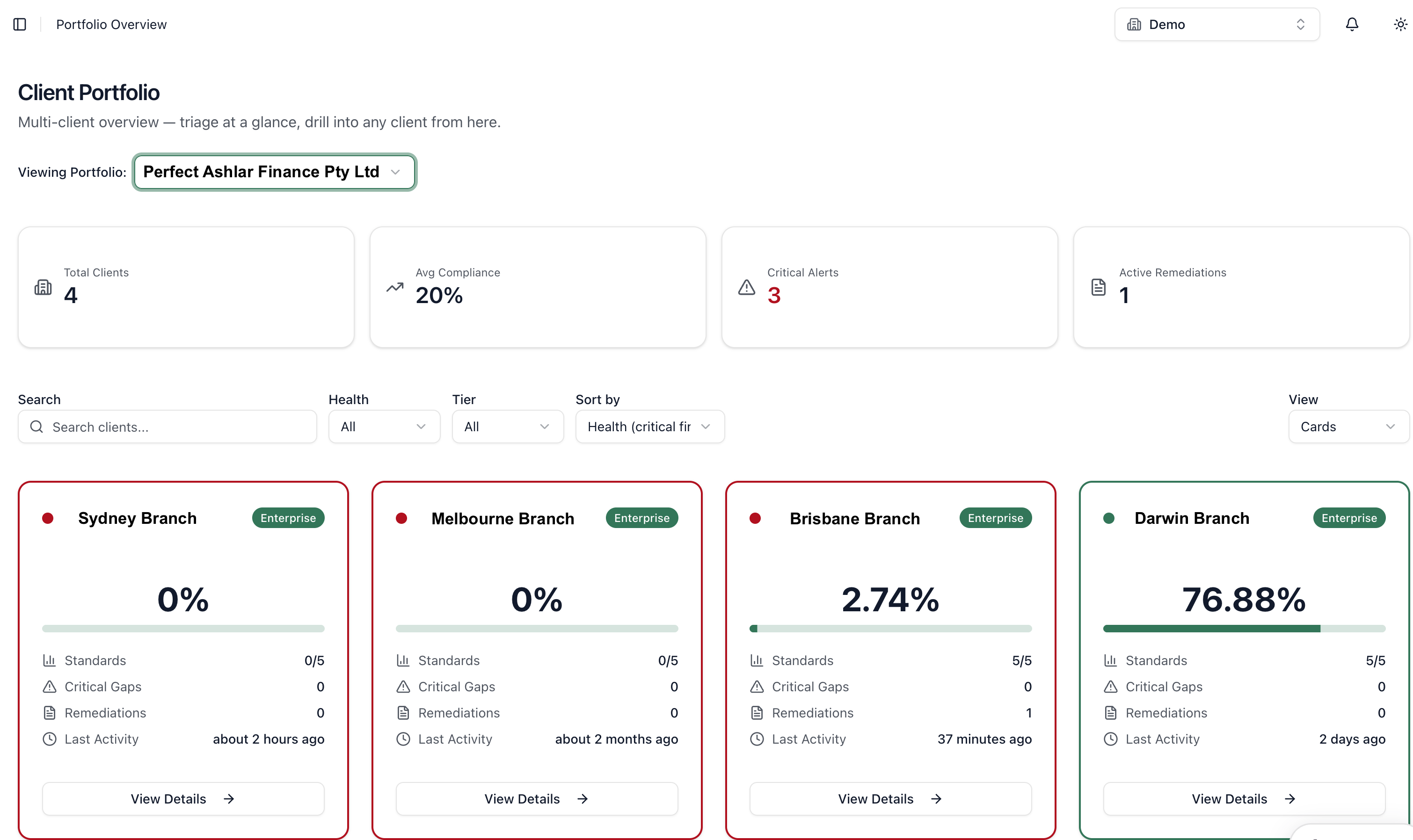The height and width of the screenshot is (840, 1413).
Task: Open the Perfect Ashlar Finance portfolio dropdown
Action: click(275, 172)
